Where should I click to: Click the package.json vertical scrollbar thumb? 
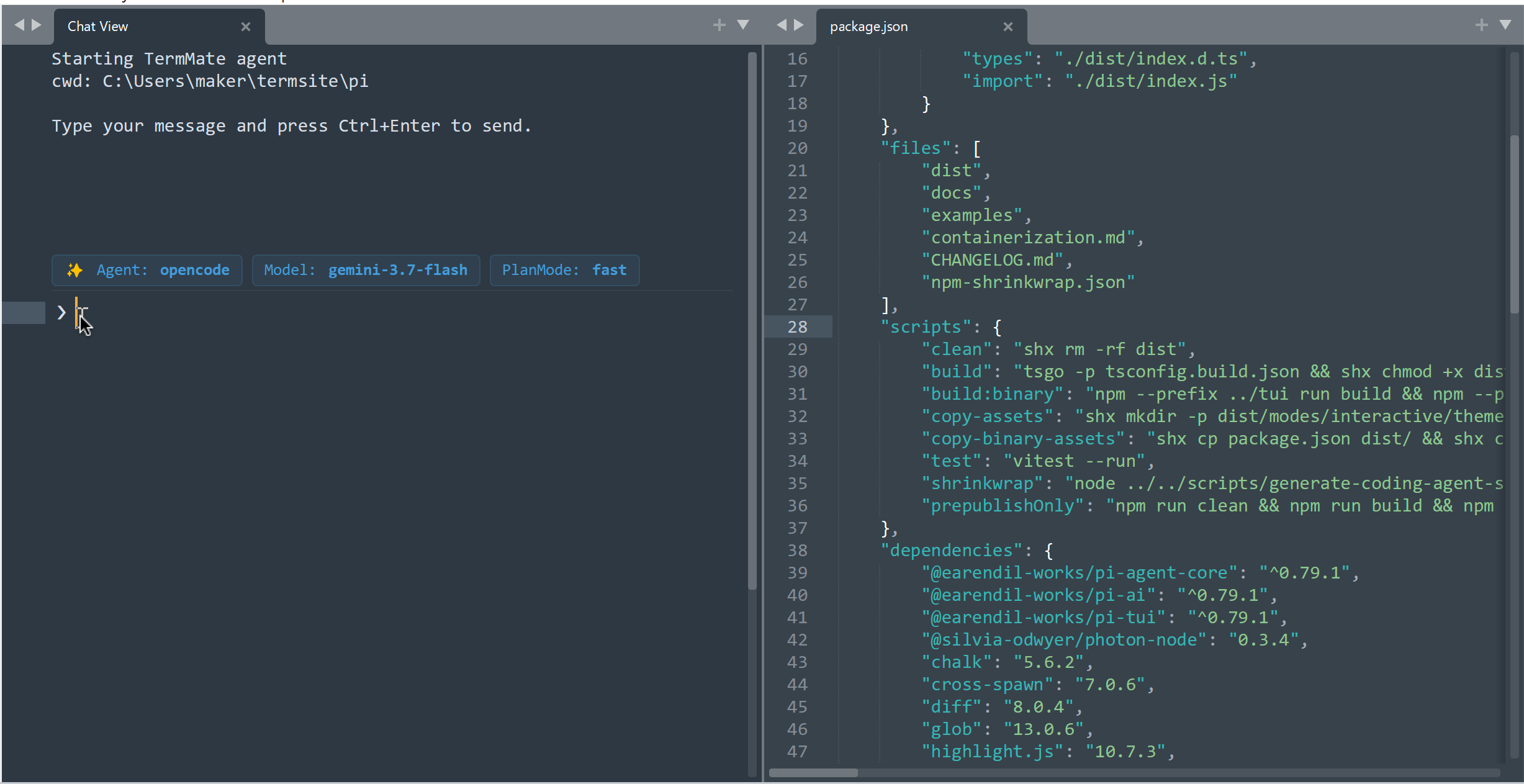tap(1515, 223)
